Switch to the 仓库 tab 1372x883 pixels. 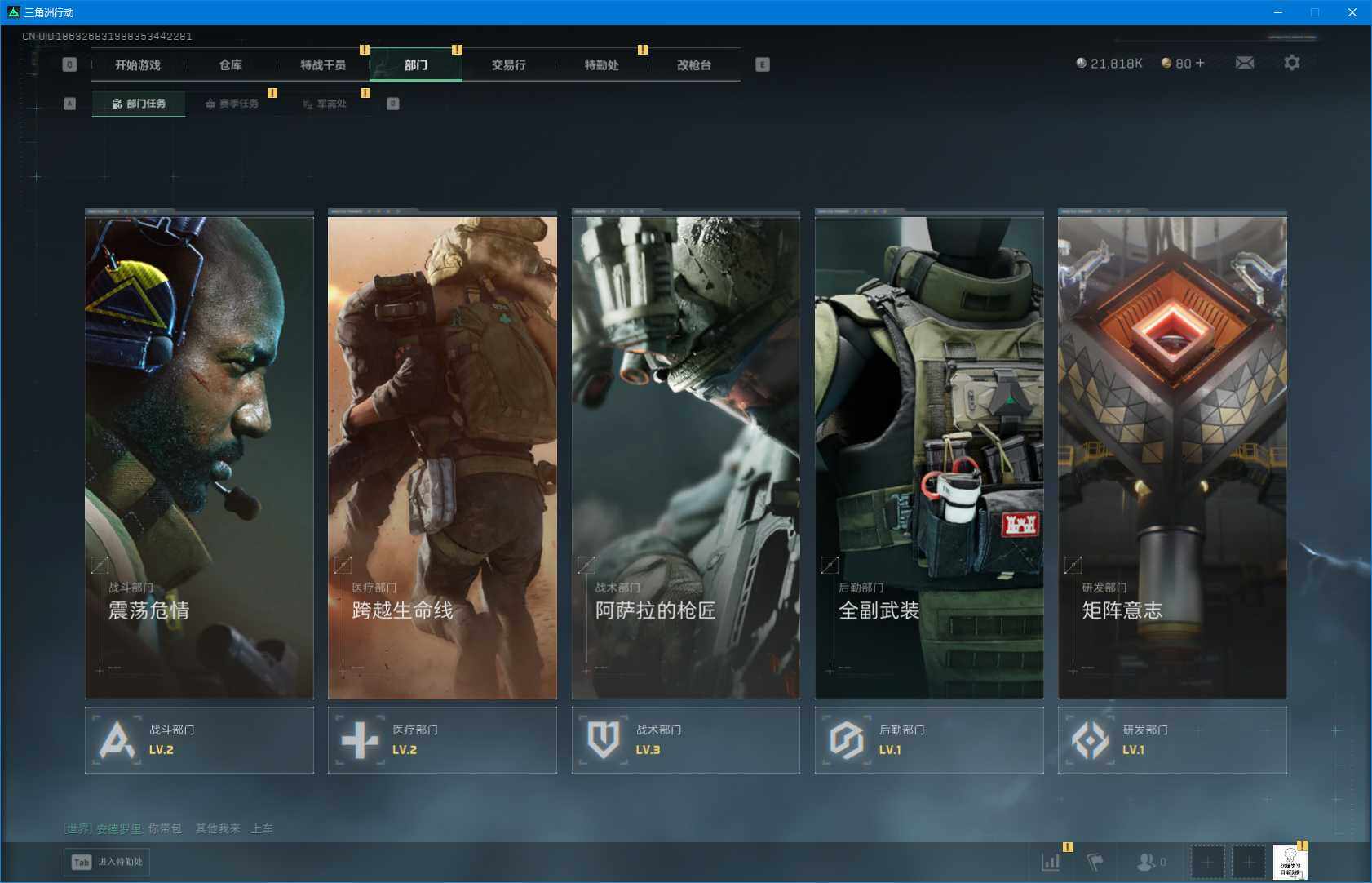(x=230, y=64)
